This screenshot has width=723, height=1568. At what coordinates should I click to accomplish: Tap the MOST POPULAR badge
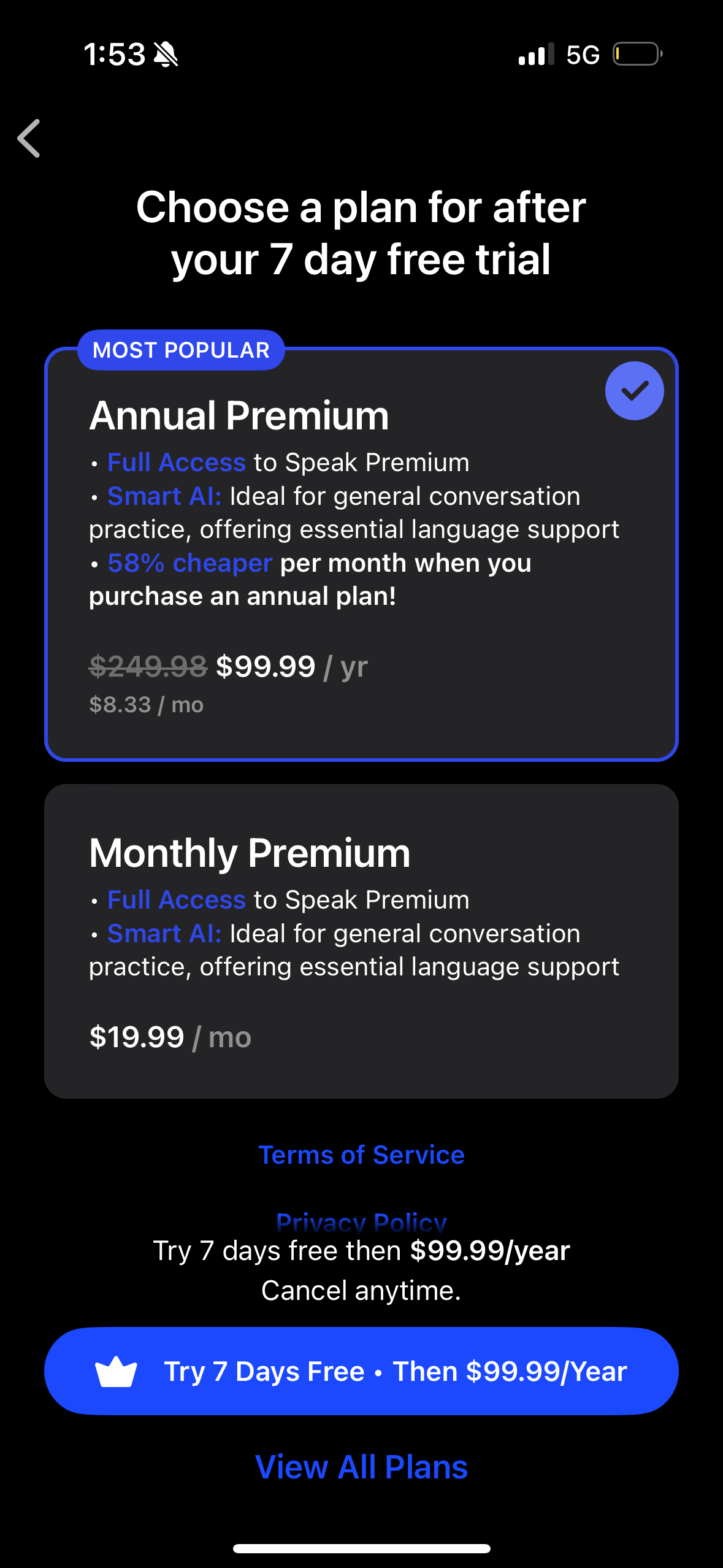click(181, 350)
